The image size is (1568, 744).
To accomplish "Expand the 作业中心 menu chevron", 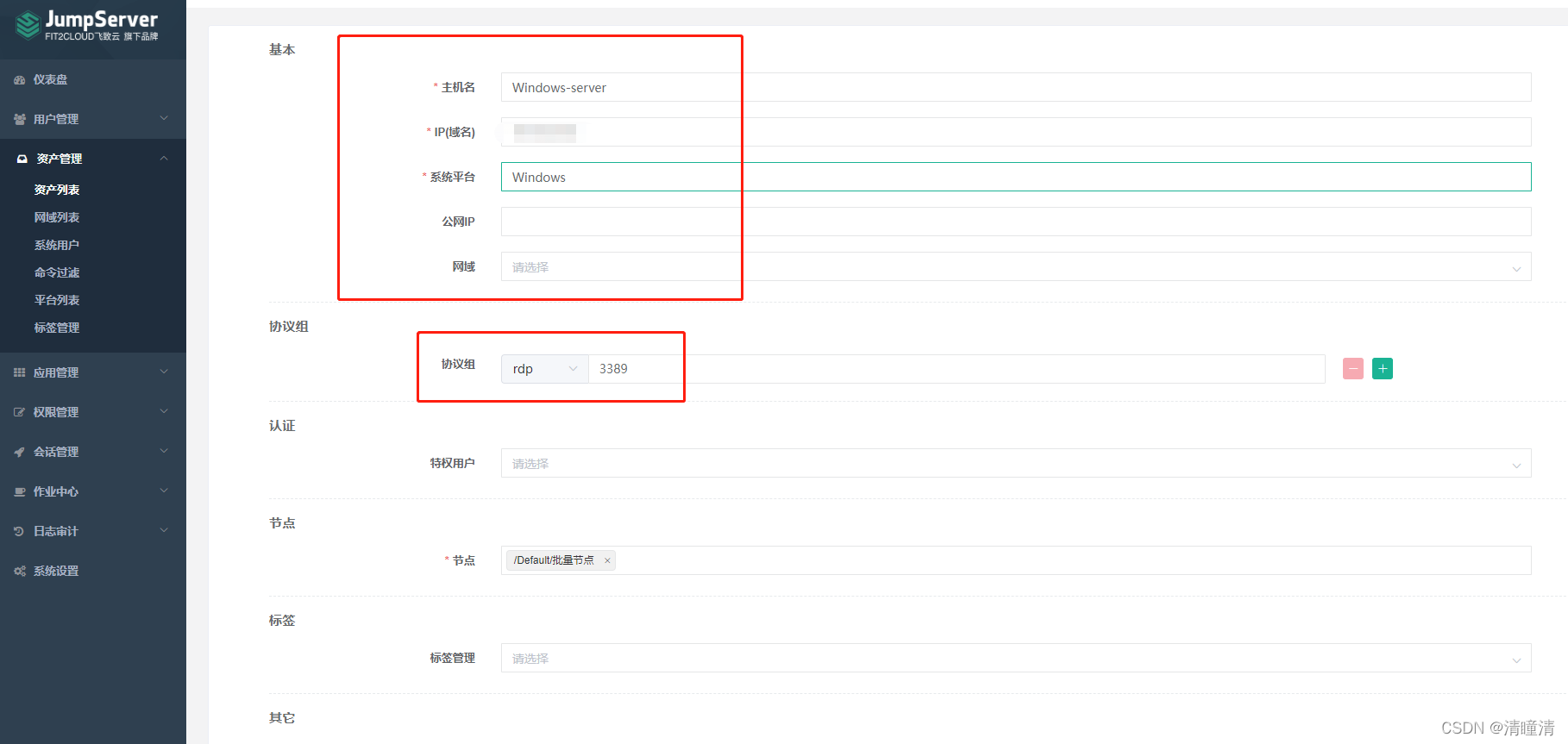I will [x=164, y=491].
